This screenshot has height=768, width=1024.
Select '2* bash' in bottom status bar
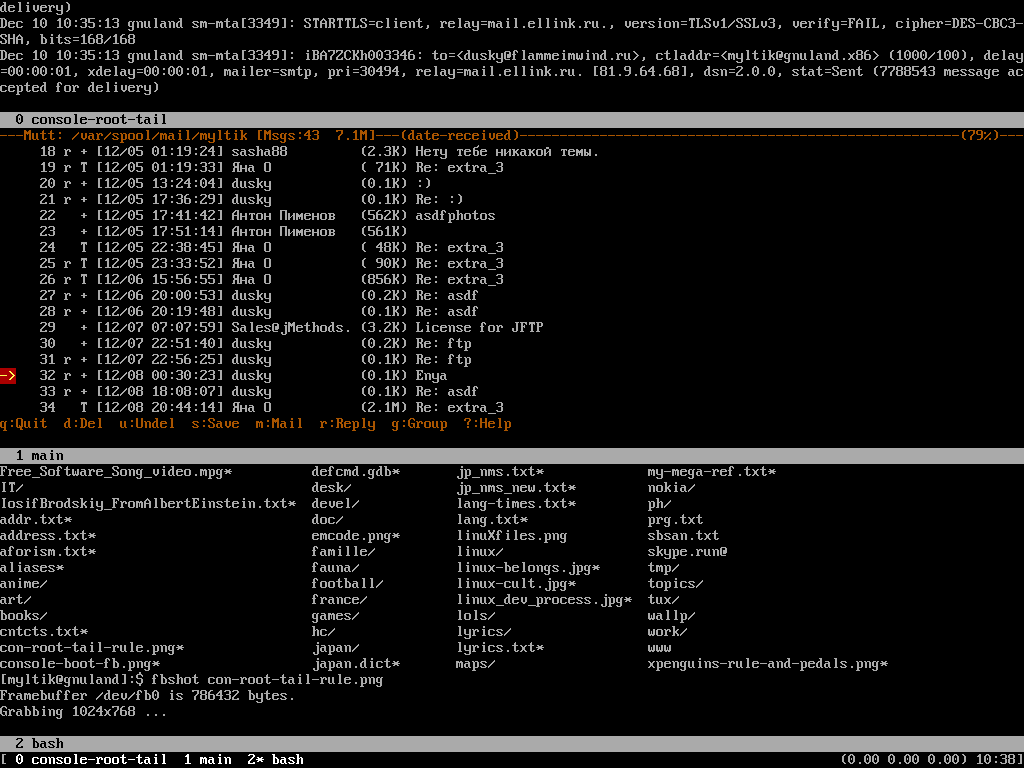tap(275, 760)
